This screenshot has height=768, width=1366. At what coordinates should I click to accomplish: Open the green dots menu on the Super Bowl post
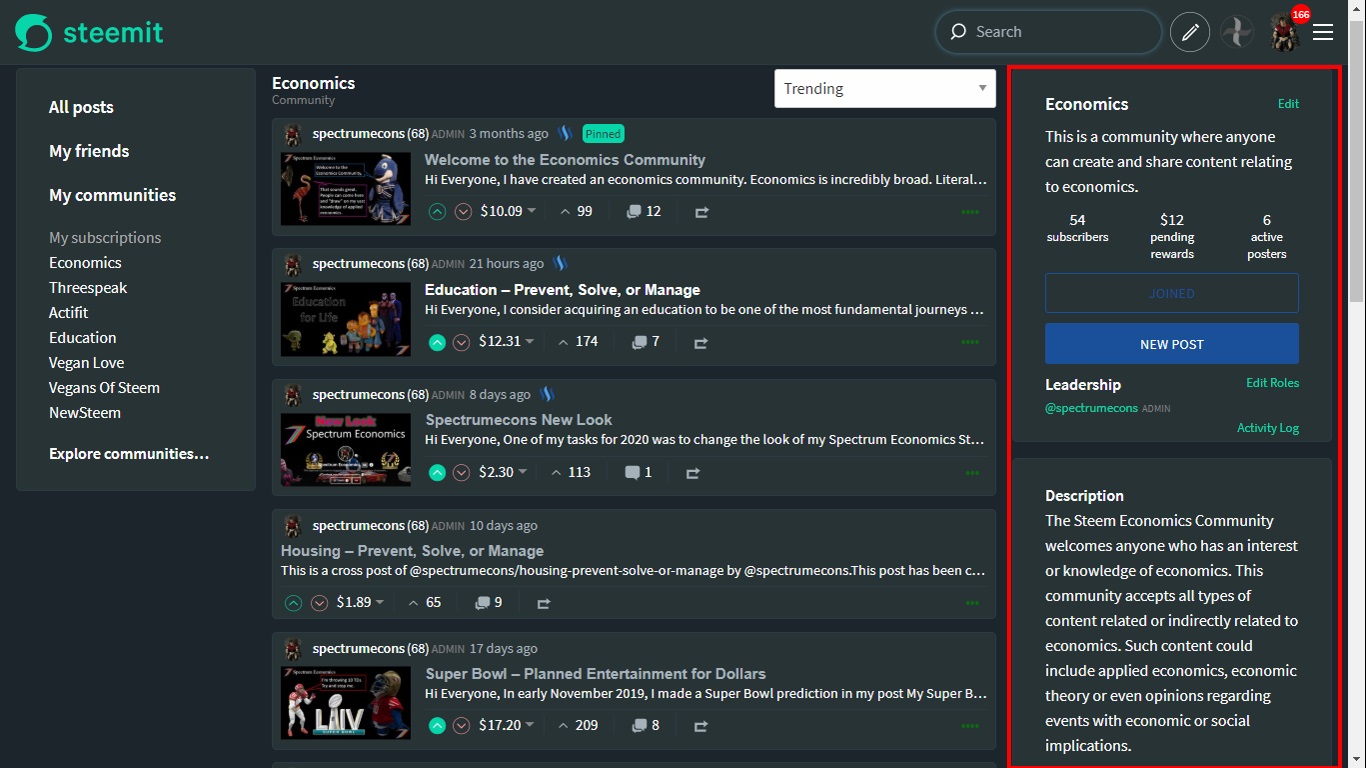[x=970, y=726]
